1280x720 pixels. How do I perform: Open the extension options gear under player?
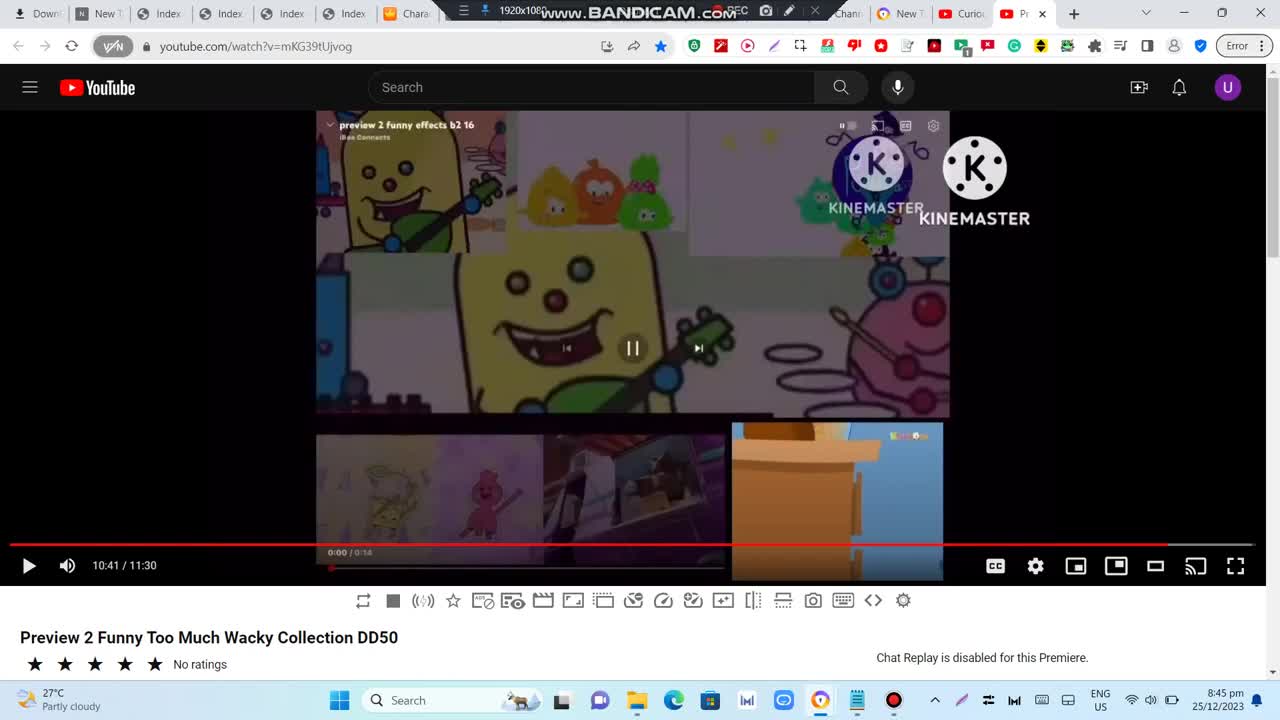(x=903, y=601)
